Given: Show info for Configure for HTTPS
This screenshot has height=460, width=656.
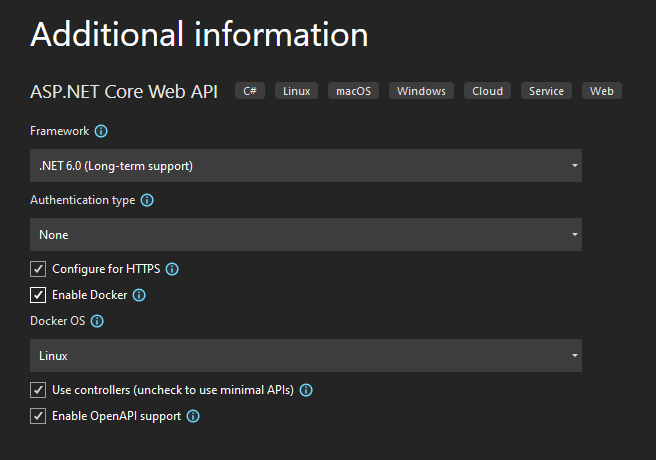Looking at the screenshot, I should click(x=172, y=269).
